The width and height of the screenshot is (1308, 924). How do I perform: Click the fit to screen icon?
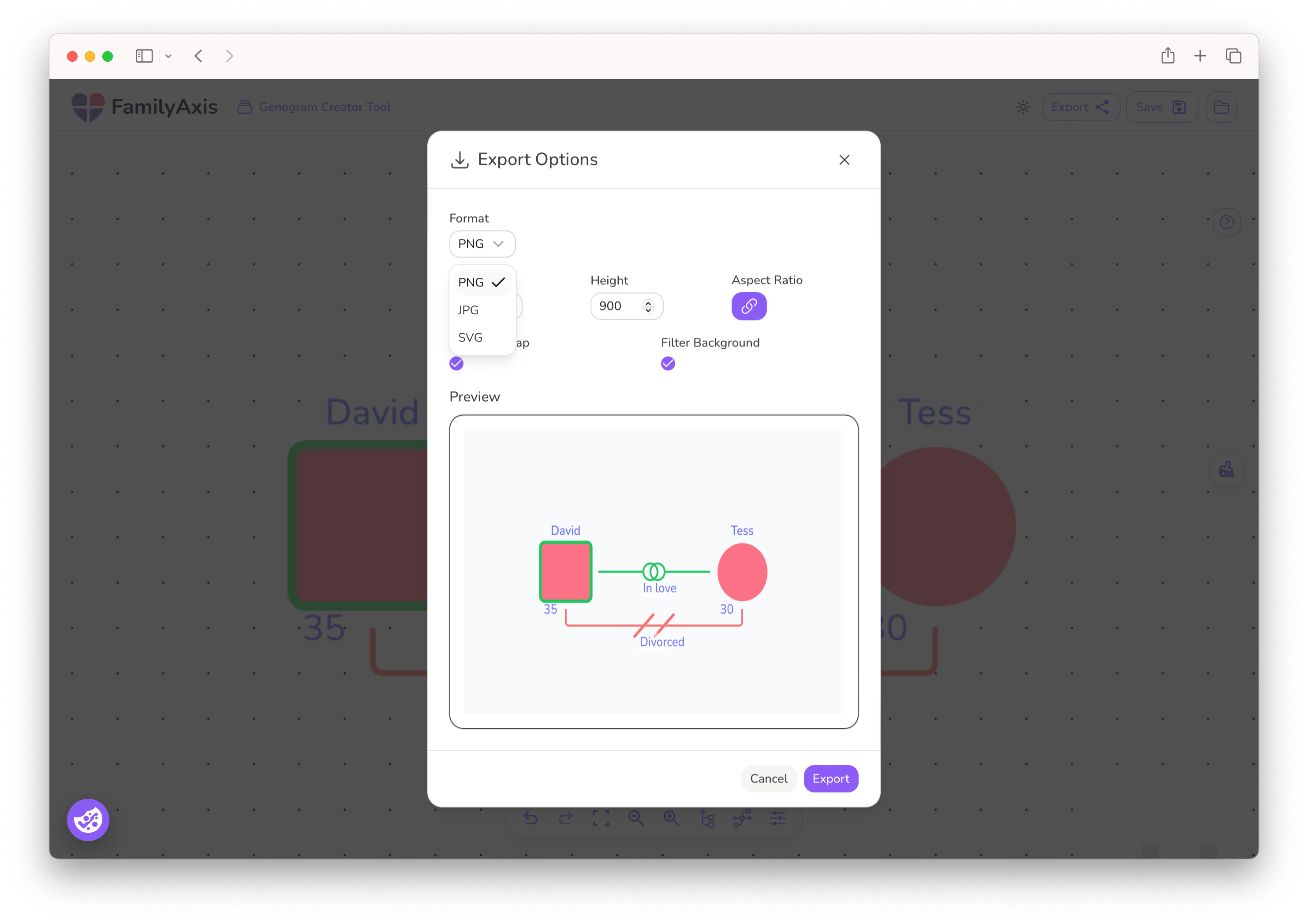[x=601, y=819]
